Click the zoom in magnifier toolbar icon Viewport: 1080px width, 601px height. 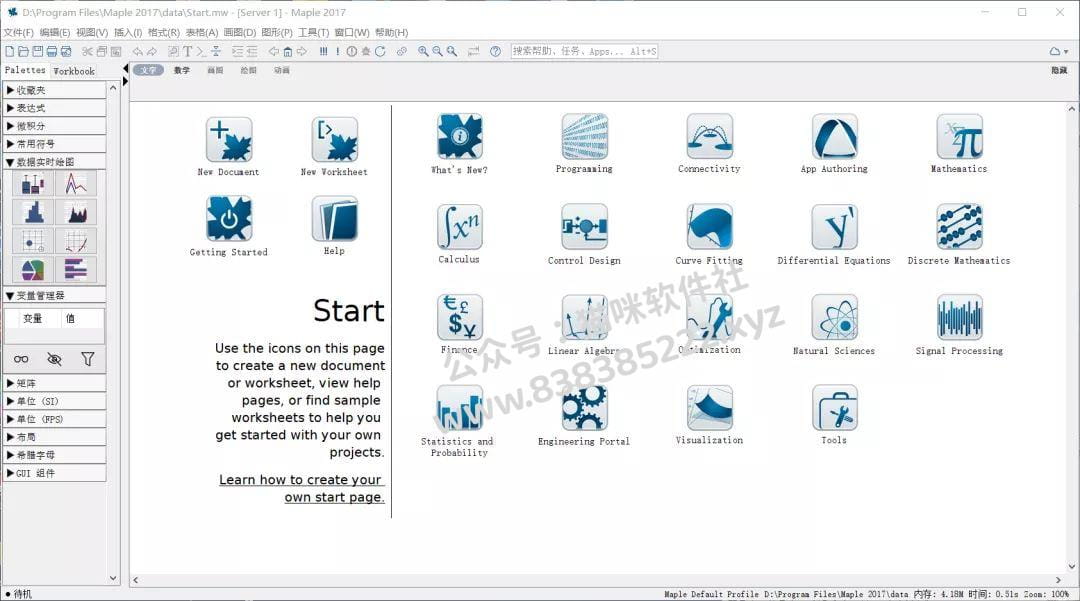(423, 52)
